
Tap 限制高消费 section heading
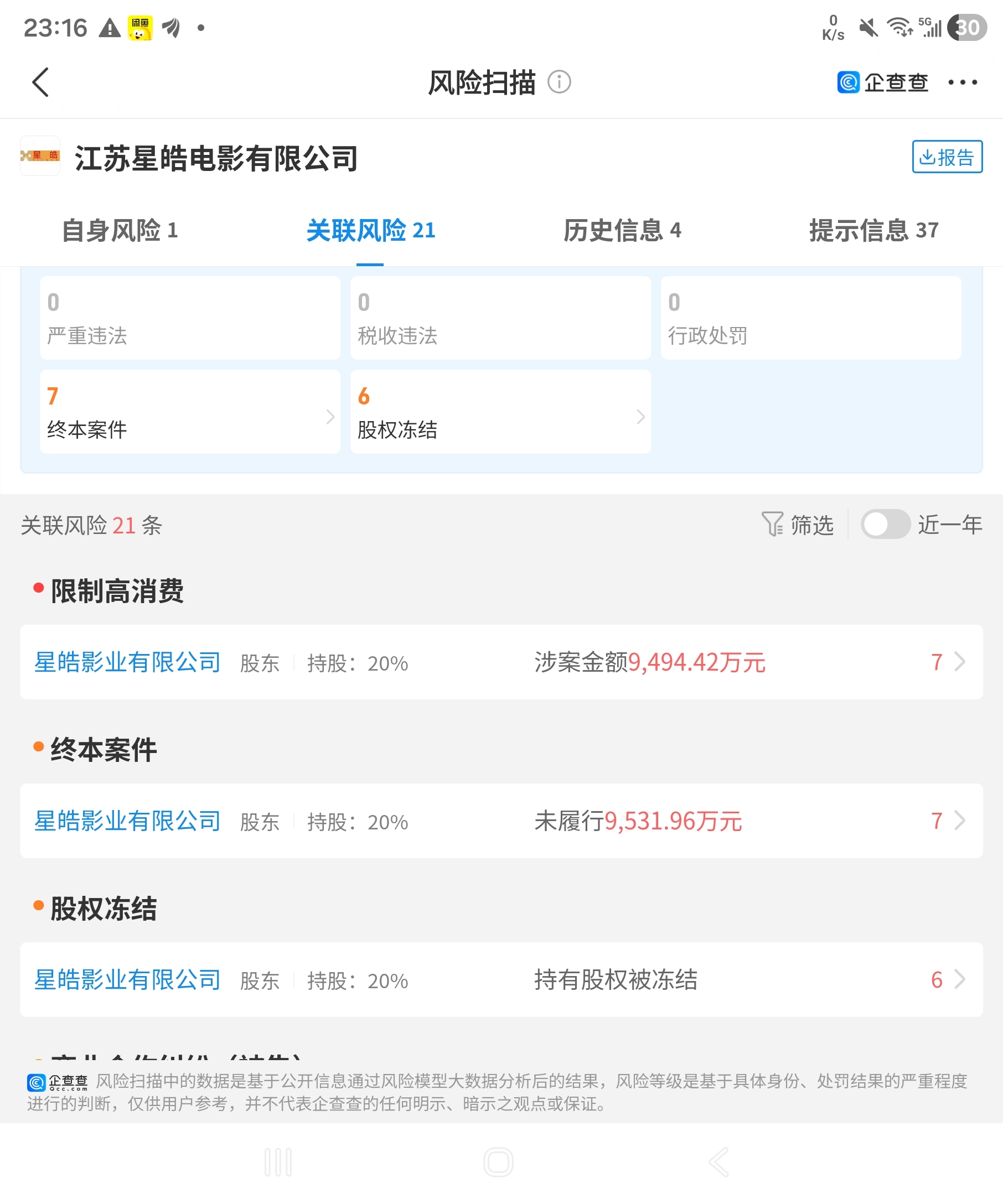(117, 591)
